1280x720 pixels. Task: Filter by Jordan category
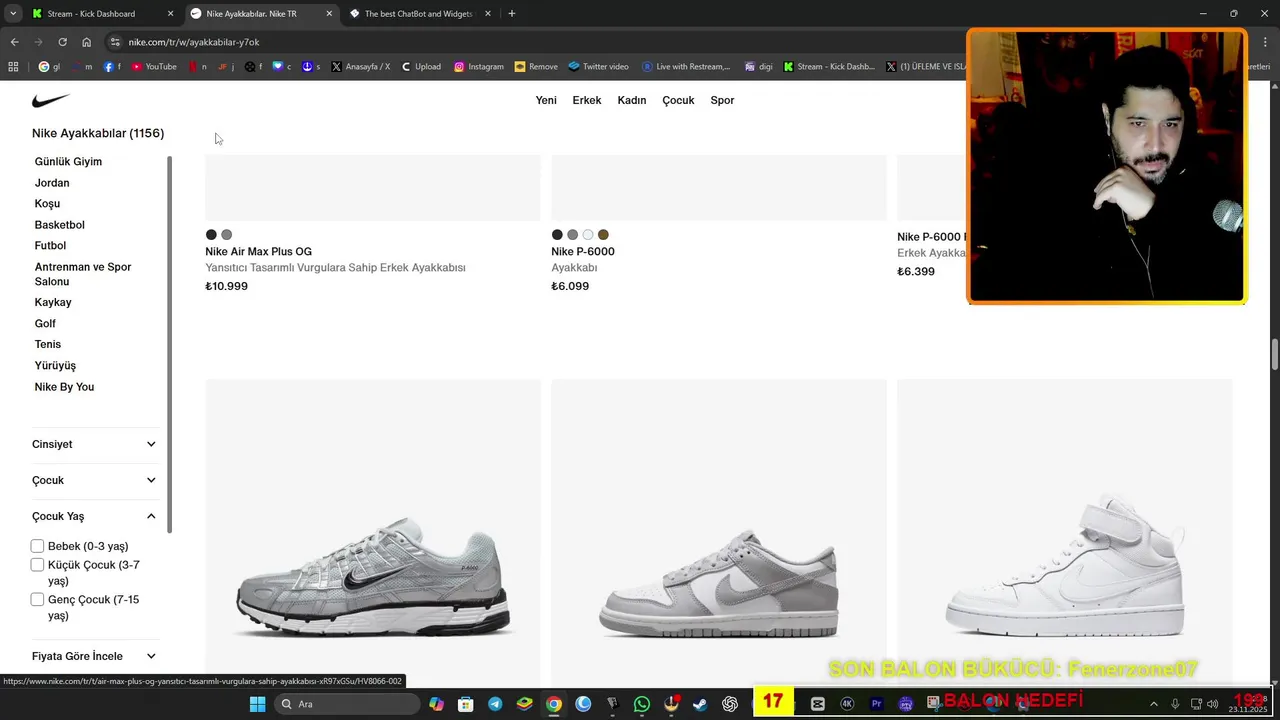coord(52,183)
